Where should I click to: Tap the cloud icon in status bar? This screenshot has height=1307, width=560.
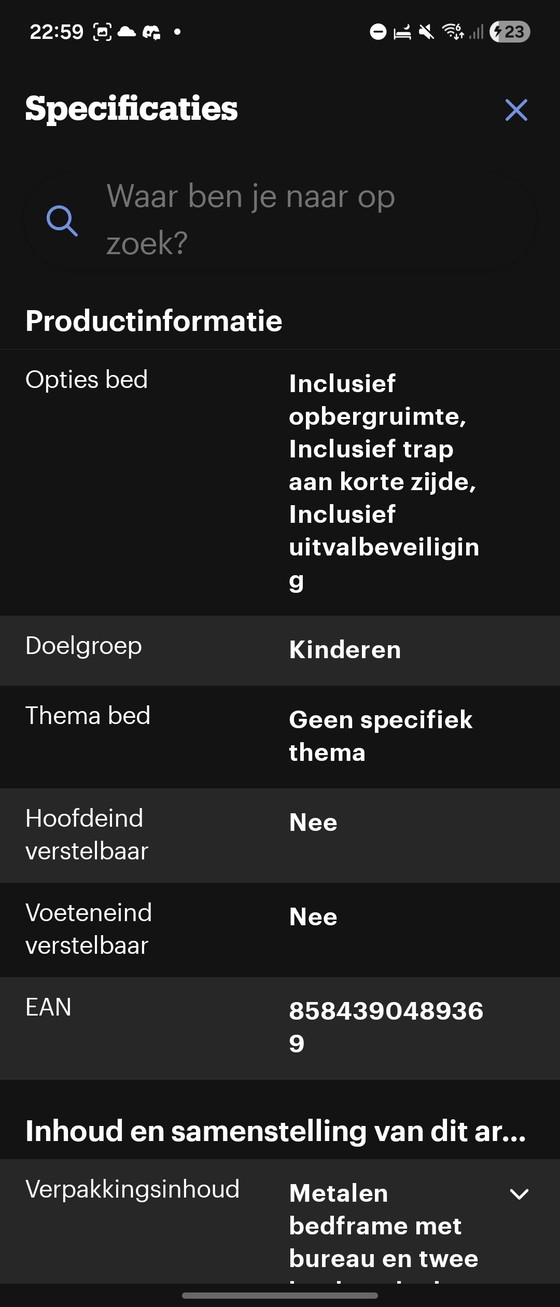127,32
